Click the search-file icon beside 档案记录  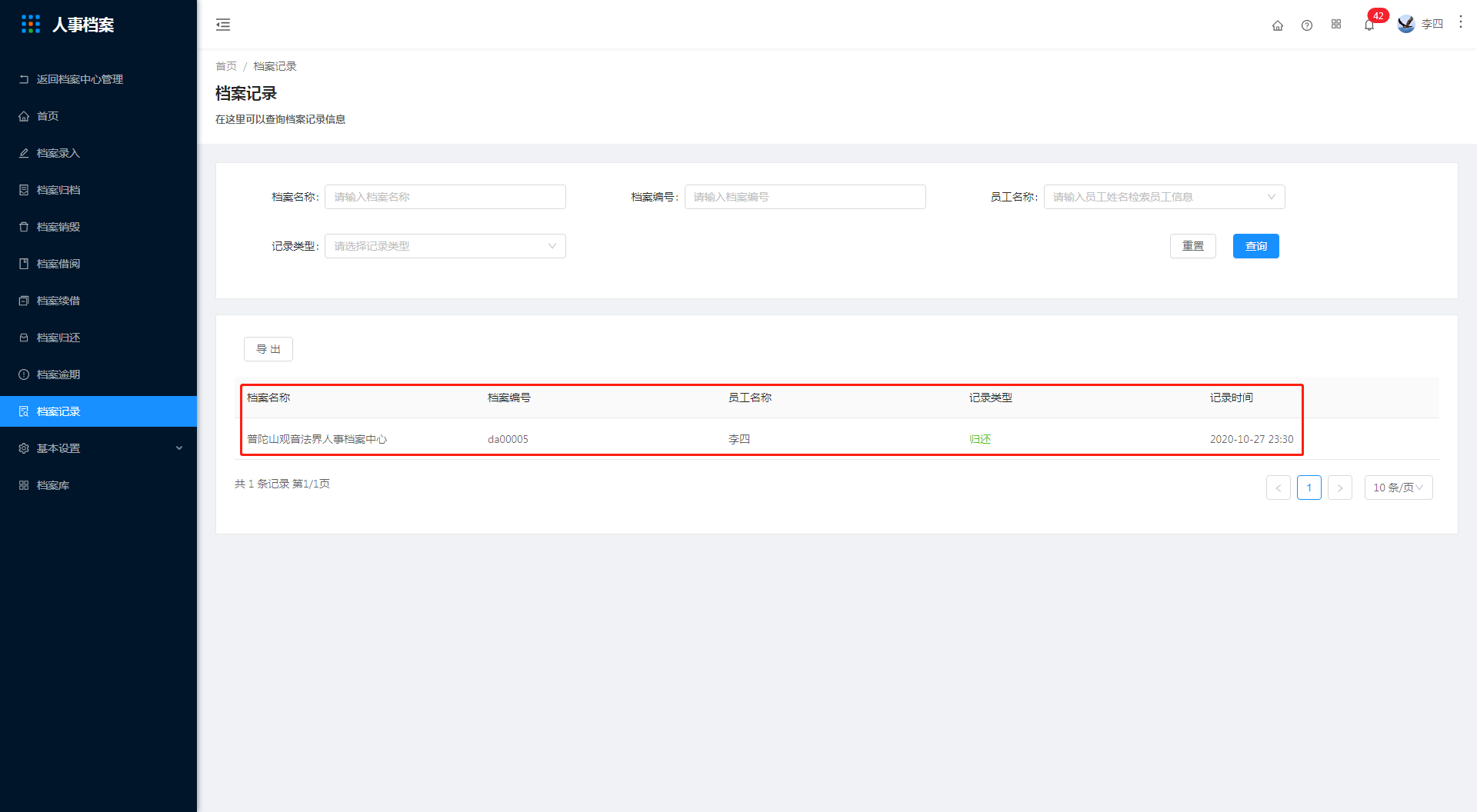[x=24, y=411]
